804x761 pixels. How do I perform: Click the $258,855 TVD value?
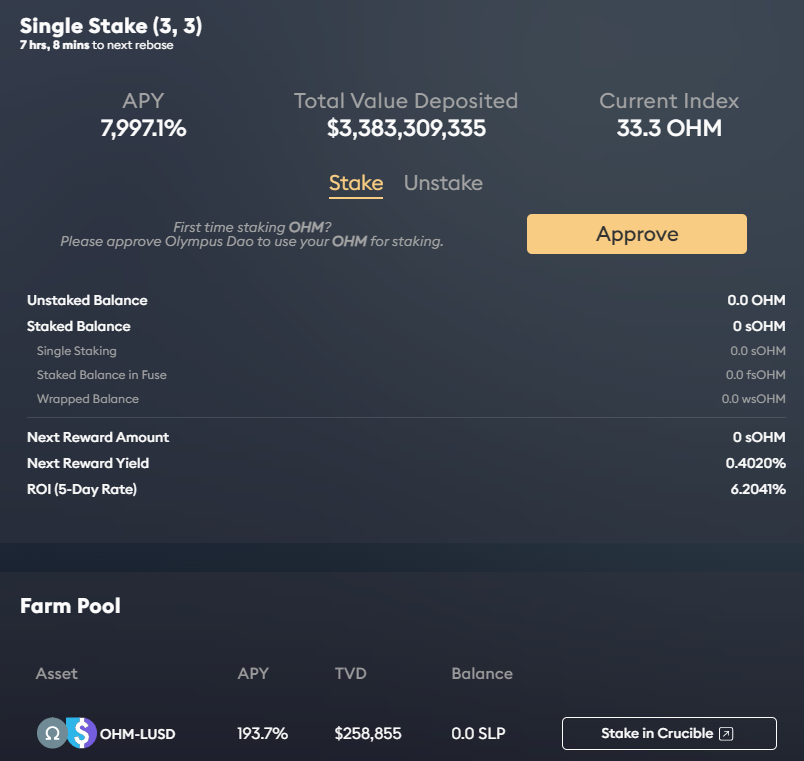point(368,734)
